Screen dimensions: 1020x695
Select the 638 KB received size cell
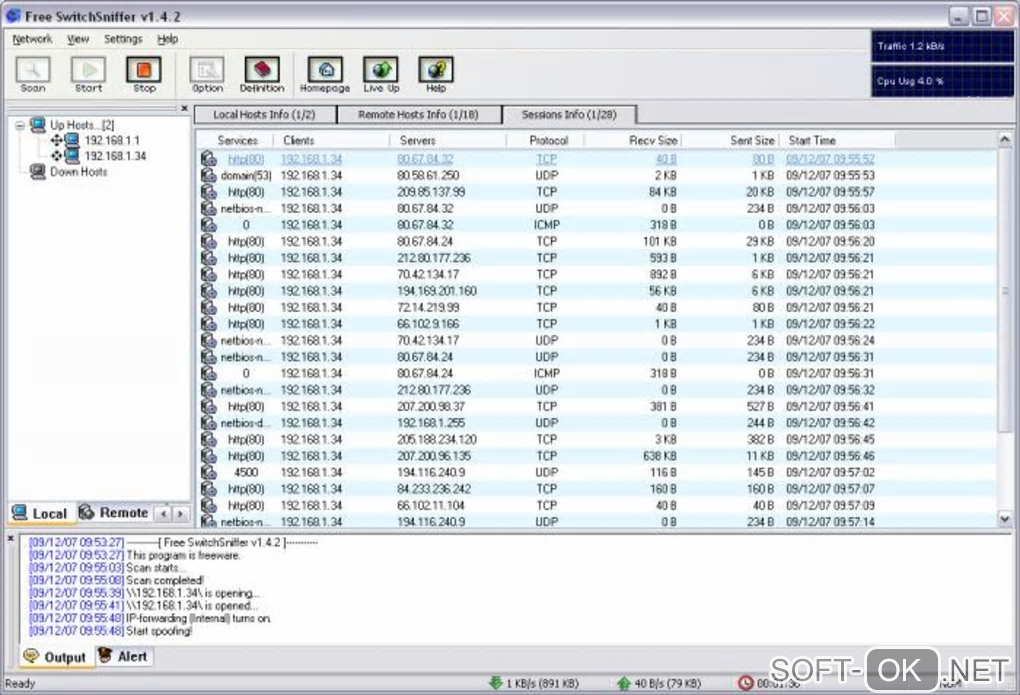tap(660, 456)
